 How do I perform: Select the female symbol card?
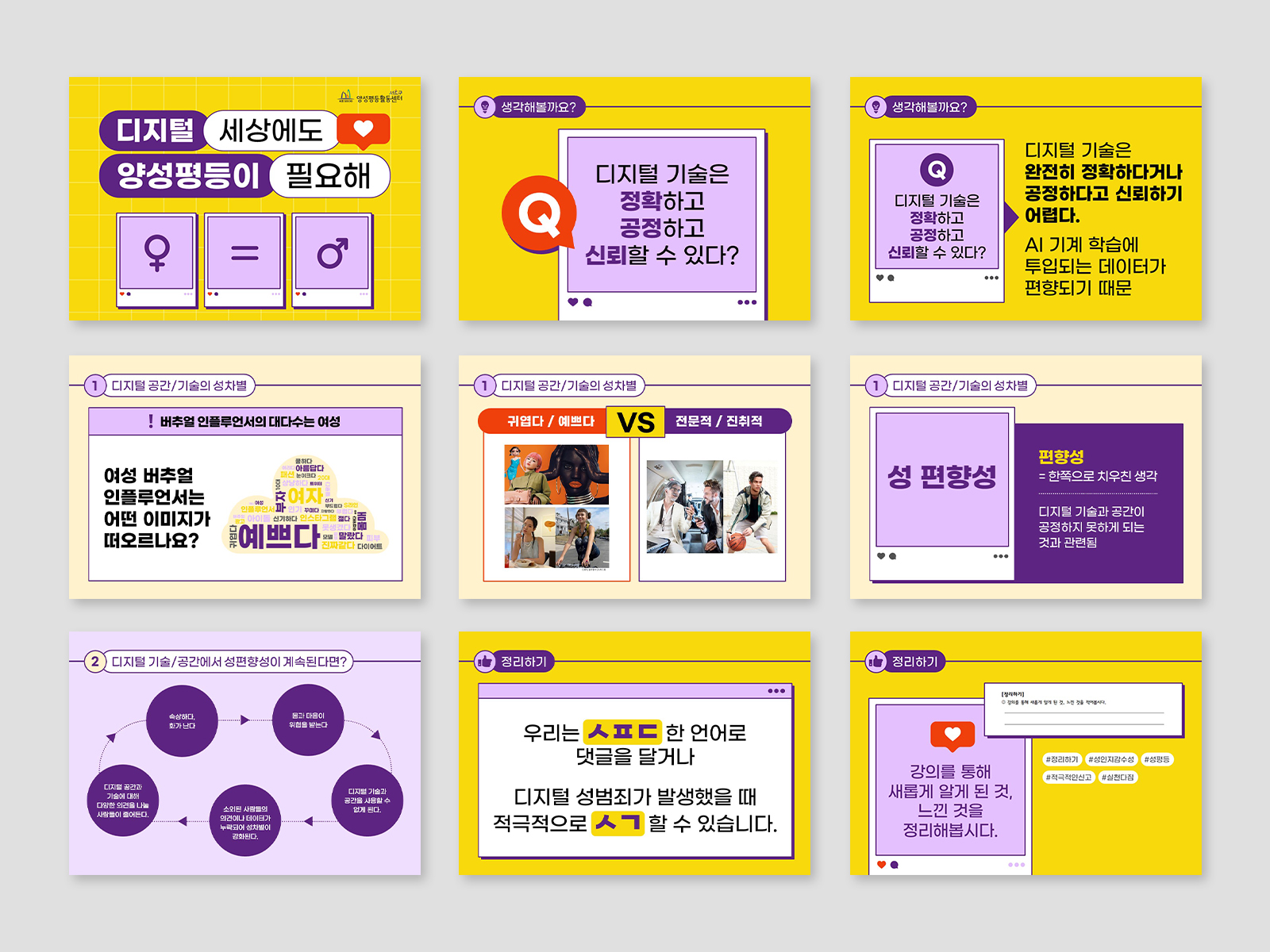tap(157, 259)
